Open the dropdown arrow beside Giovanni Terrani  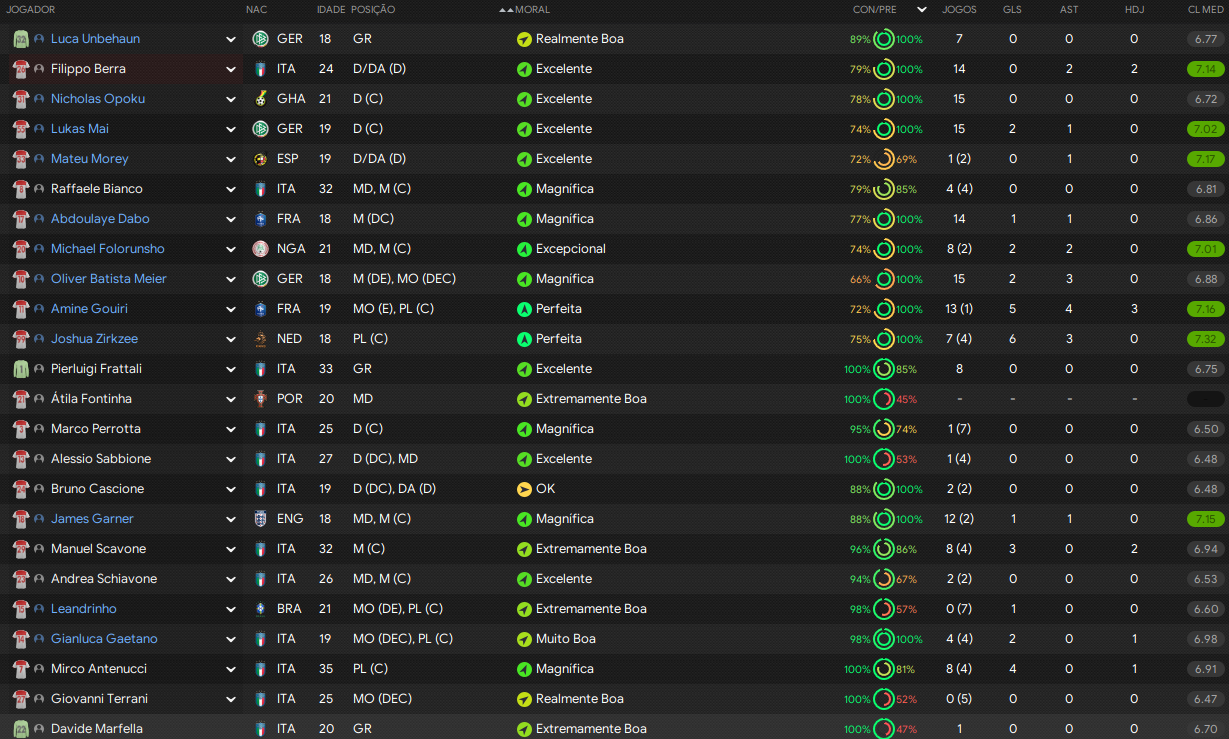(231, 699)
